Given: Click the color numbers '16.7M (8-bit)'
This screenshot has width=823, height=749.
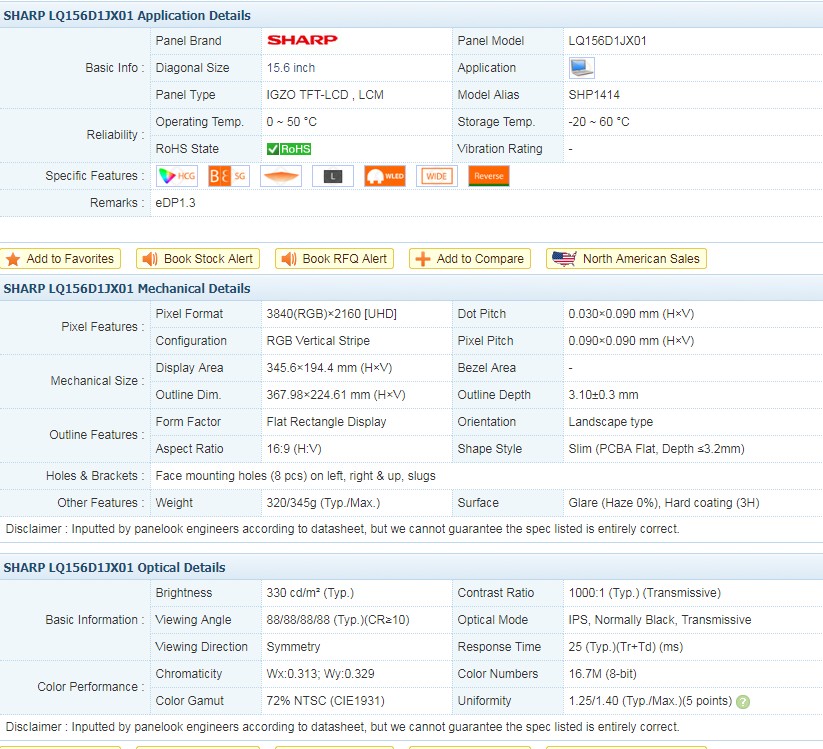Looking at the screenshot, I should click(603, 674).
